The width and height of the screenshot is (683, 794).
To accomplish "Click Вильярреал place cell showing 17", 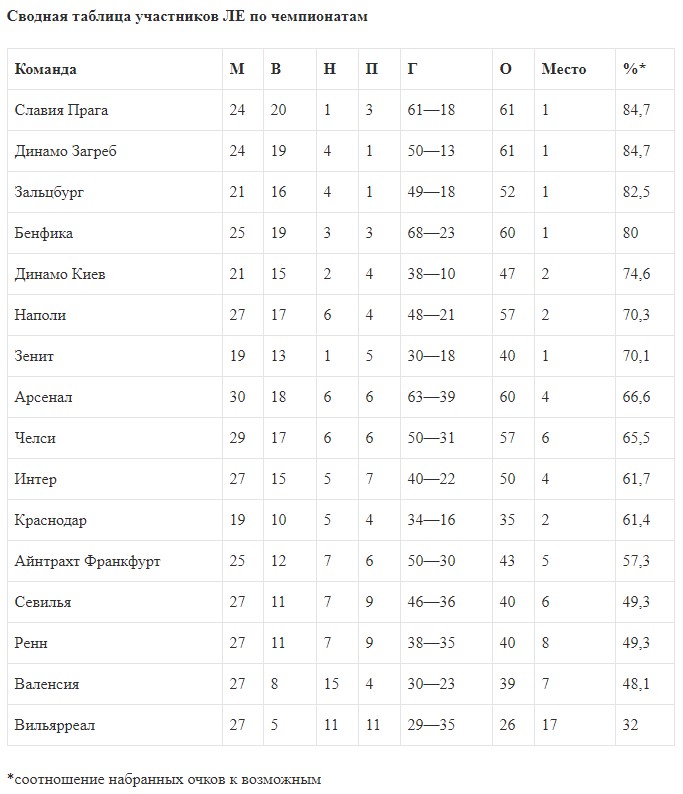I will point(550,725).
